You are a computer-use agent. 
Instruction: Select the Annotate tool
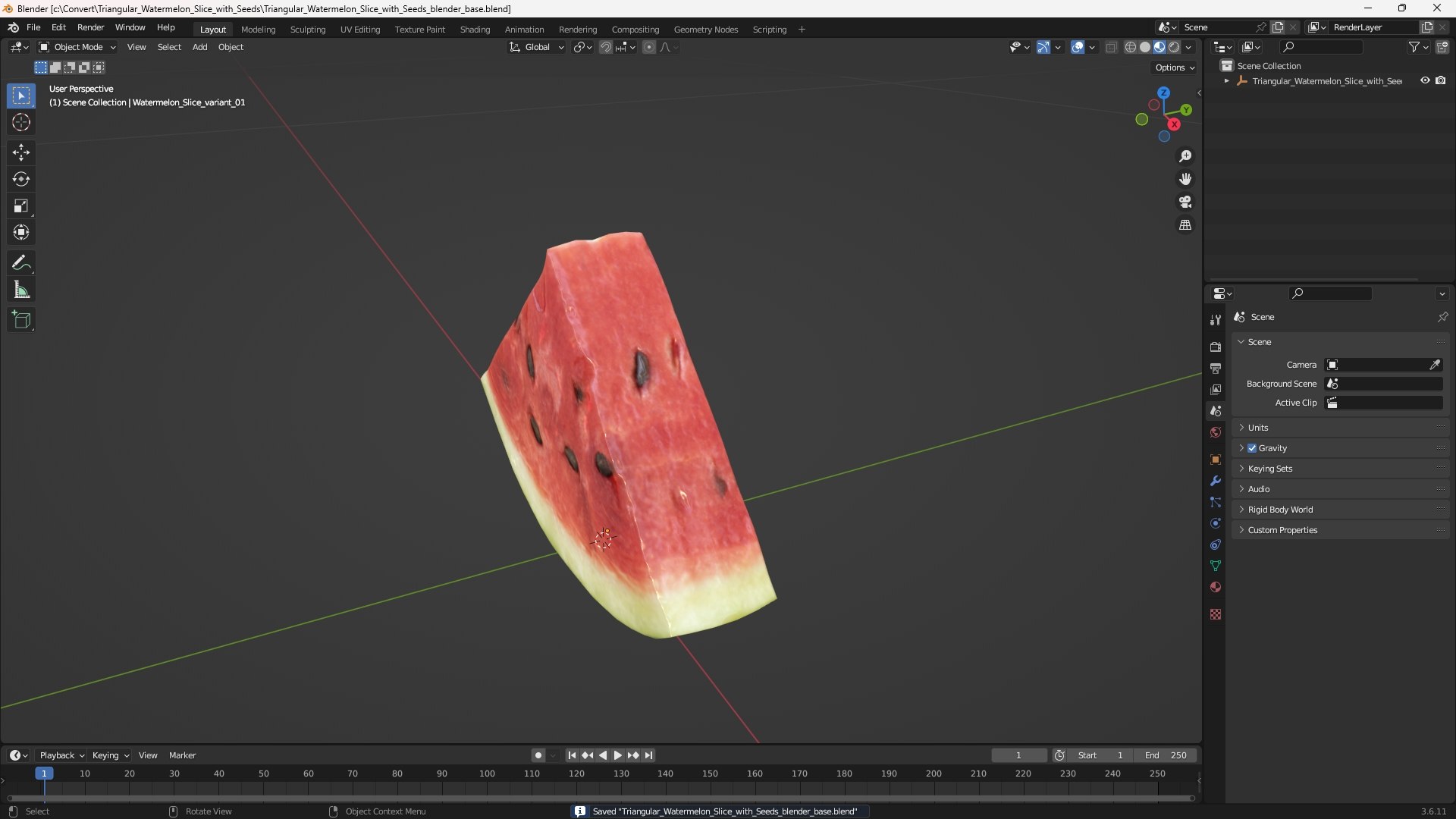21,263
